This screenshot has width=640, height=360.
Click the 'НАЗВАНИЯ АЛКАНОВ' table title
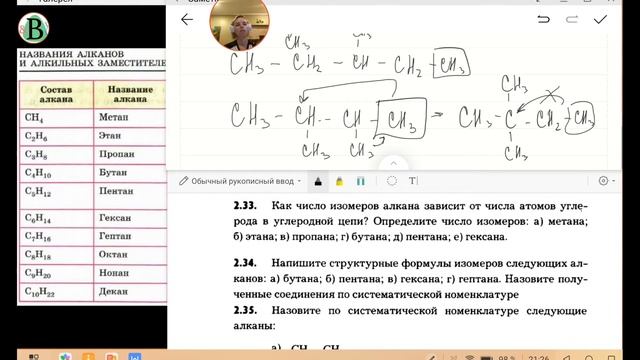click(x=71, y=54)
